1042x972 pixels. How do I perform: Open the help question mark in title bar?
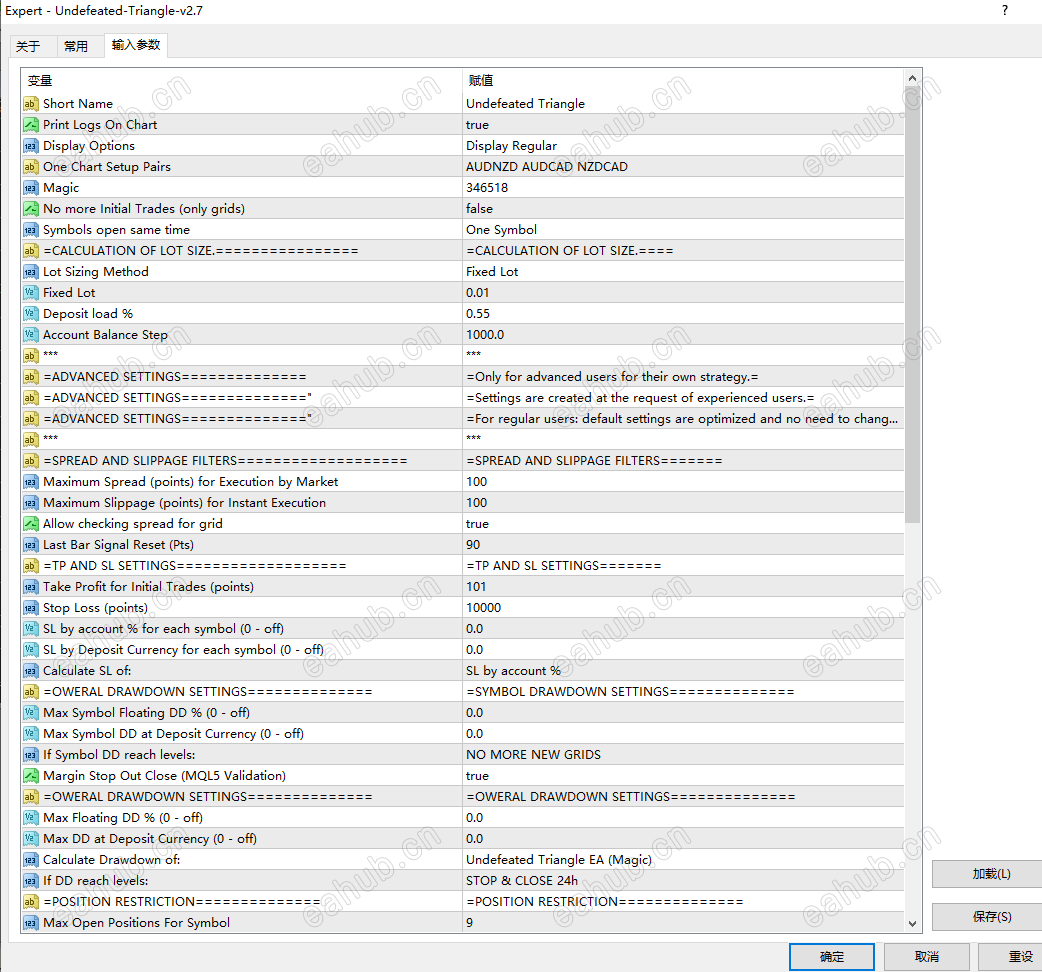point(1005,11)
